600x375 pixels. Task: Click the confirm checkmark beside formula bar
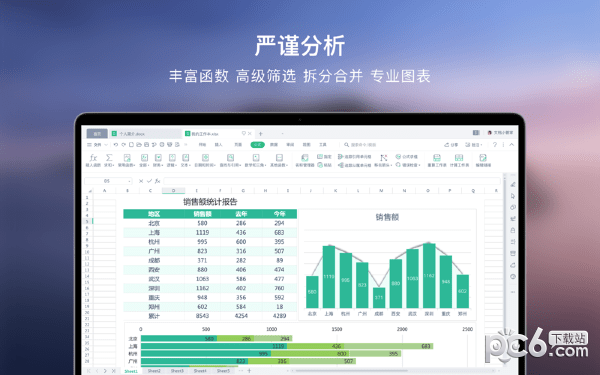[x=149, y=181]
